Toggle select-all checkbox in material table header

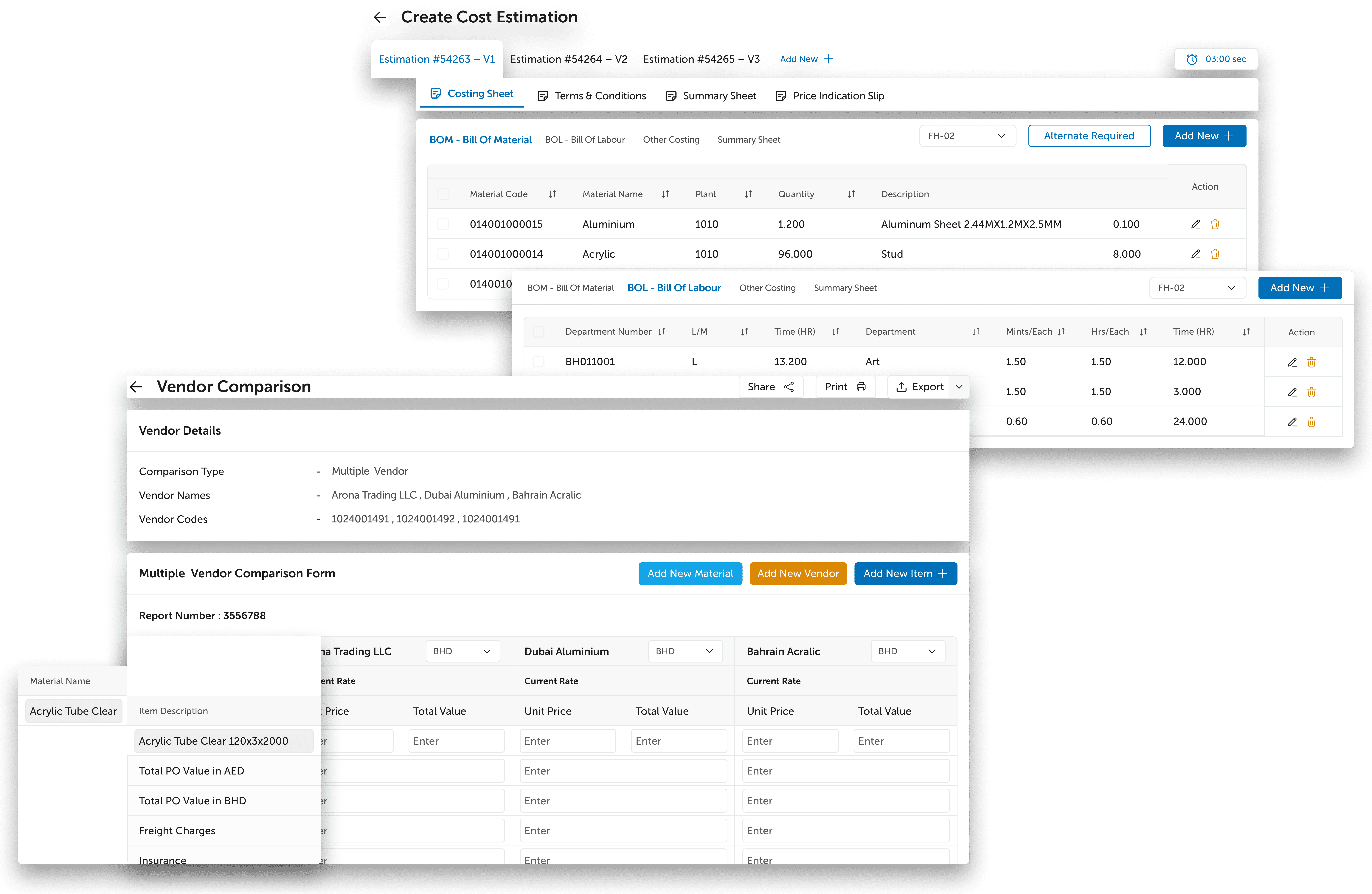(443, 194)
